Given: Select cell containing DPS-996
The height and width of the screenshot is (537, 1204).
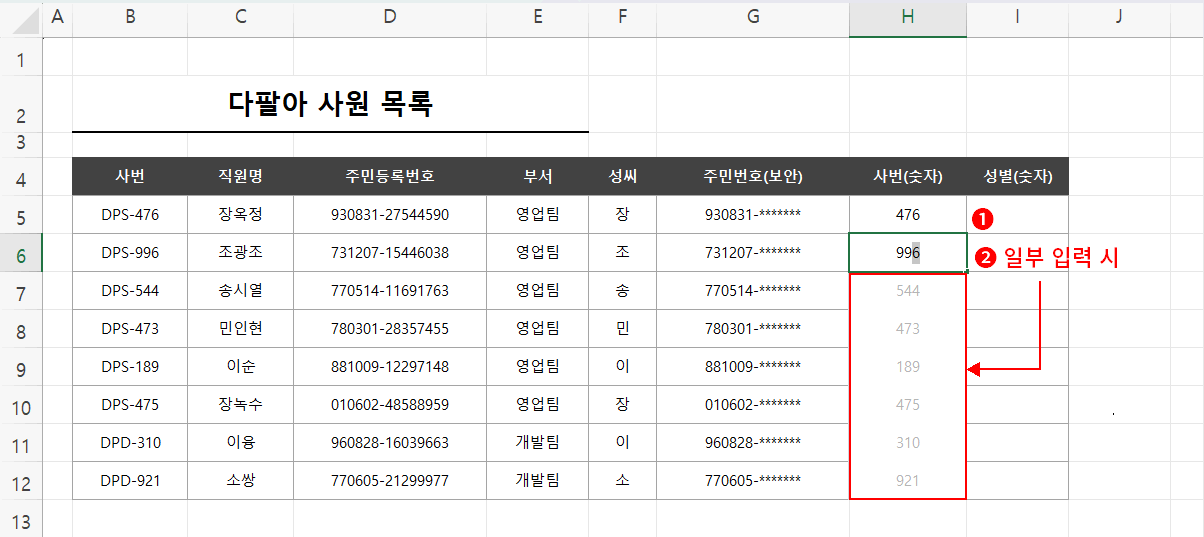Looking at the screenshot, I should click(x=130, y=253).
